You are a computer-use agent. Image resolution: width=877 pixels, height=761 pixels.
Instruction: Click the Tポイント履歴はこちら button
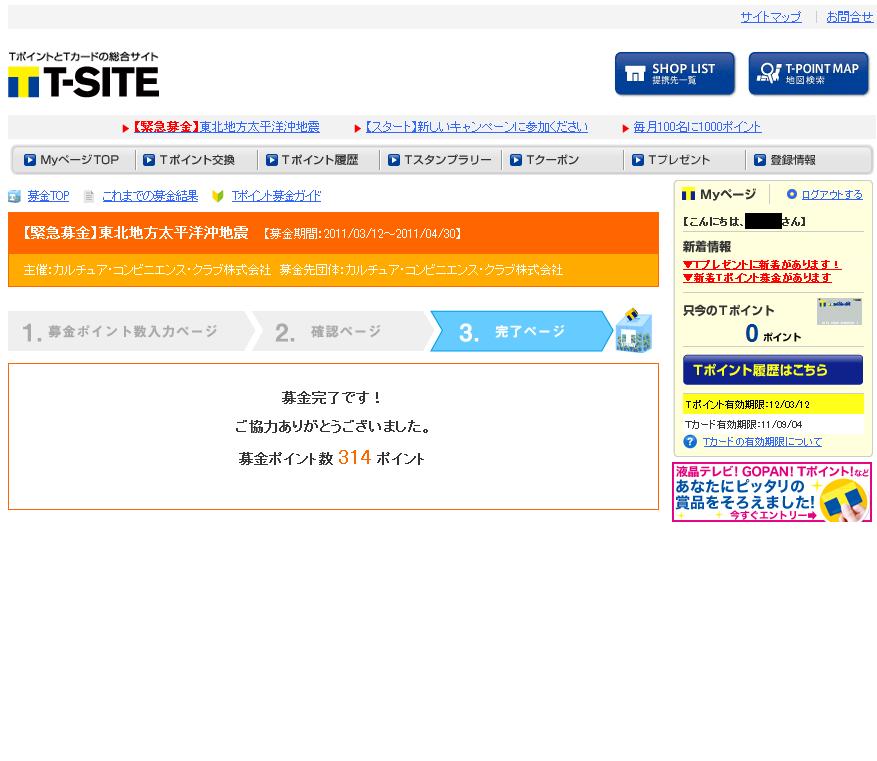point(773,370)
